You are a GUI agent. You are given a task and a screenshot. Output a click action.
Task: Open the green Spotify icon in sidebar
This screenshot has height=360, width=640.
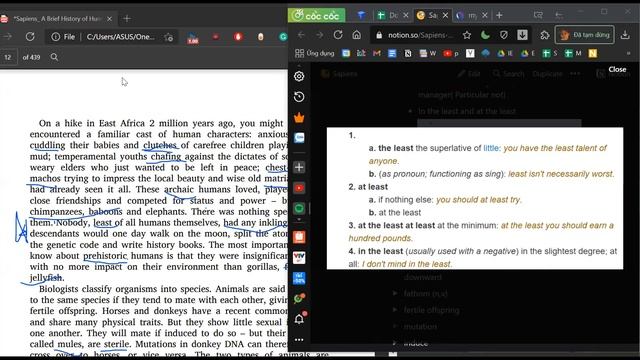pyautogui.click(x=299, y=209)
